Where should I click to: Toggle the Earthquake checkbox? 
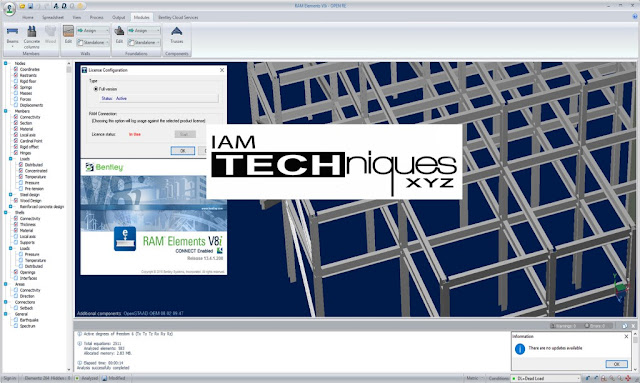click(16, 320)
